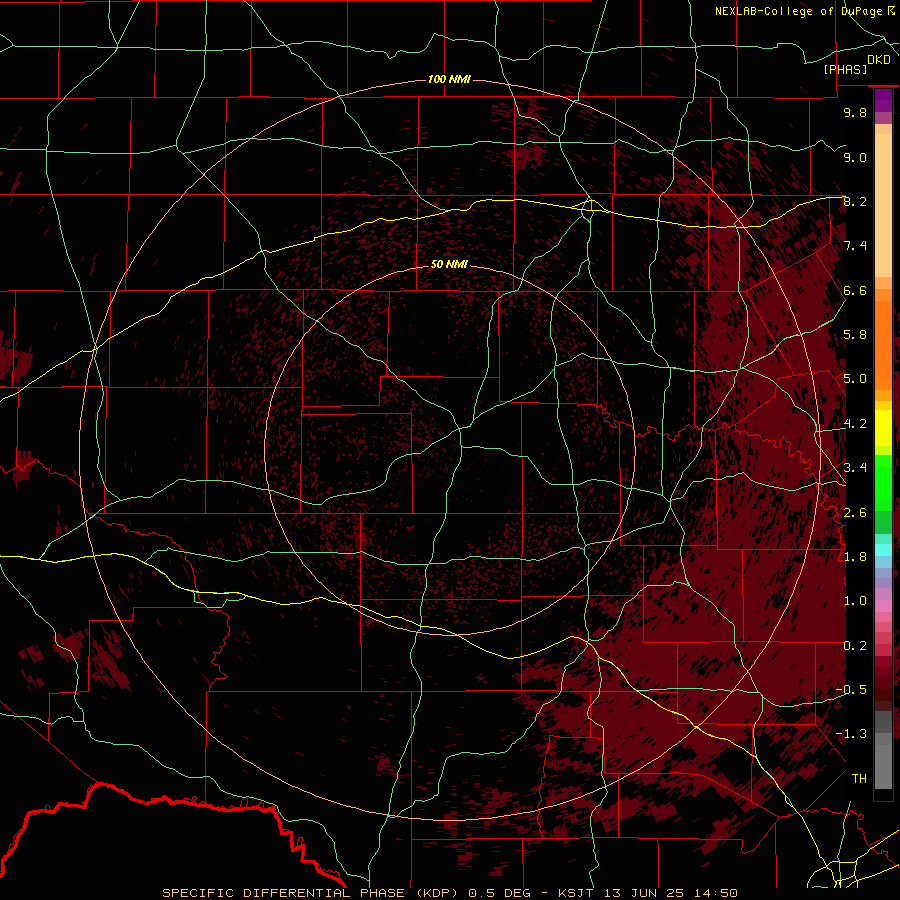Click the 9.8 color scale value
This screenshot has width=900, height=900.
pyautogui.click(x=855, y=112)
